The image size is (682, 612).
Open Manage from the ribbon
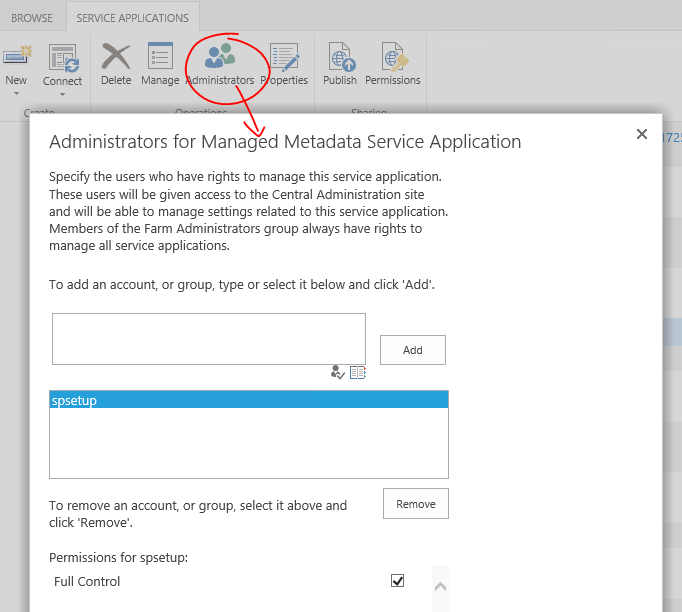[x=160, y=57]
